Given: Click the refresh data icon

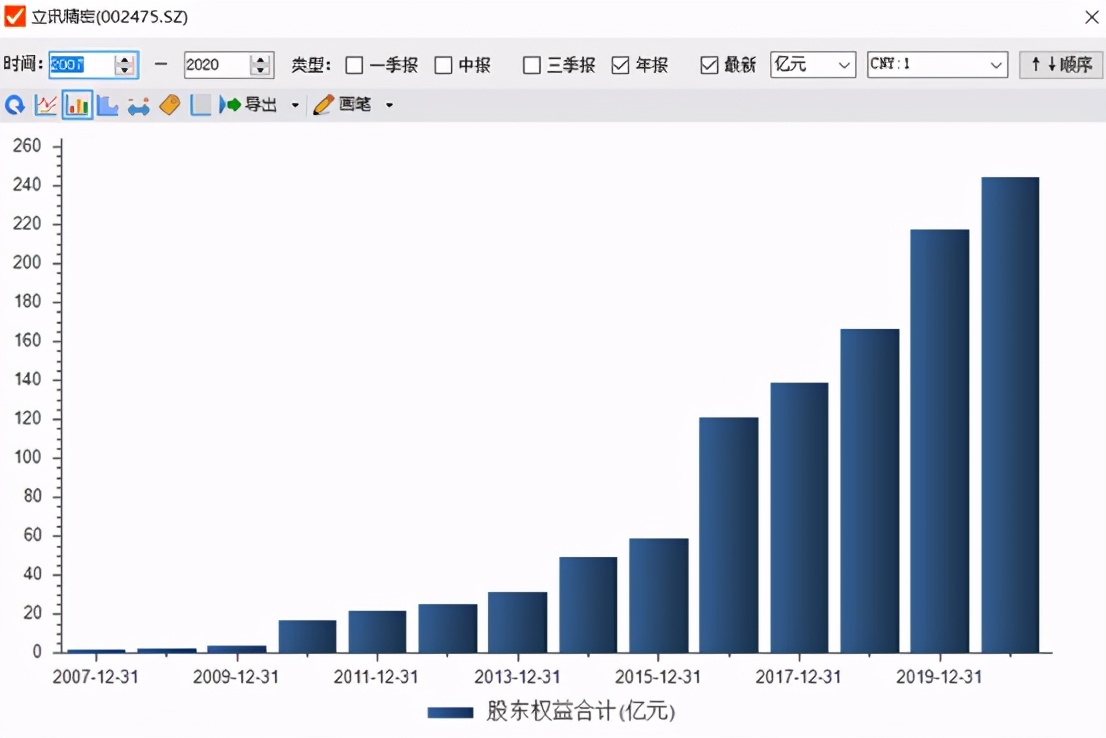Looking at the screenshot, I should (x=14, y=104).
